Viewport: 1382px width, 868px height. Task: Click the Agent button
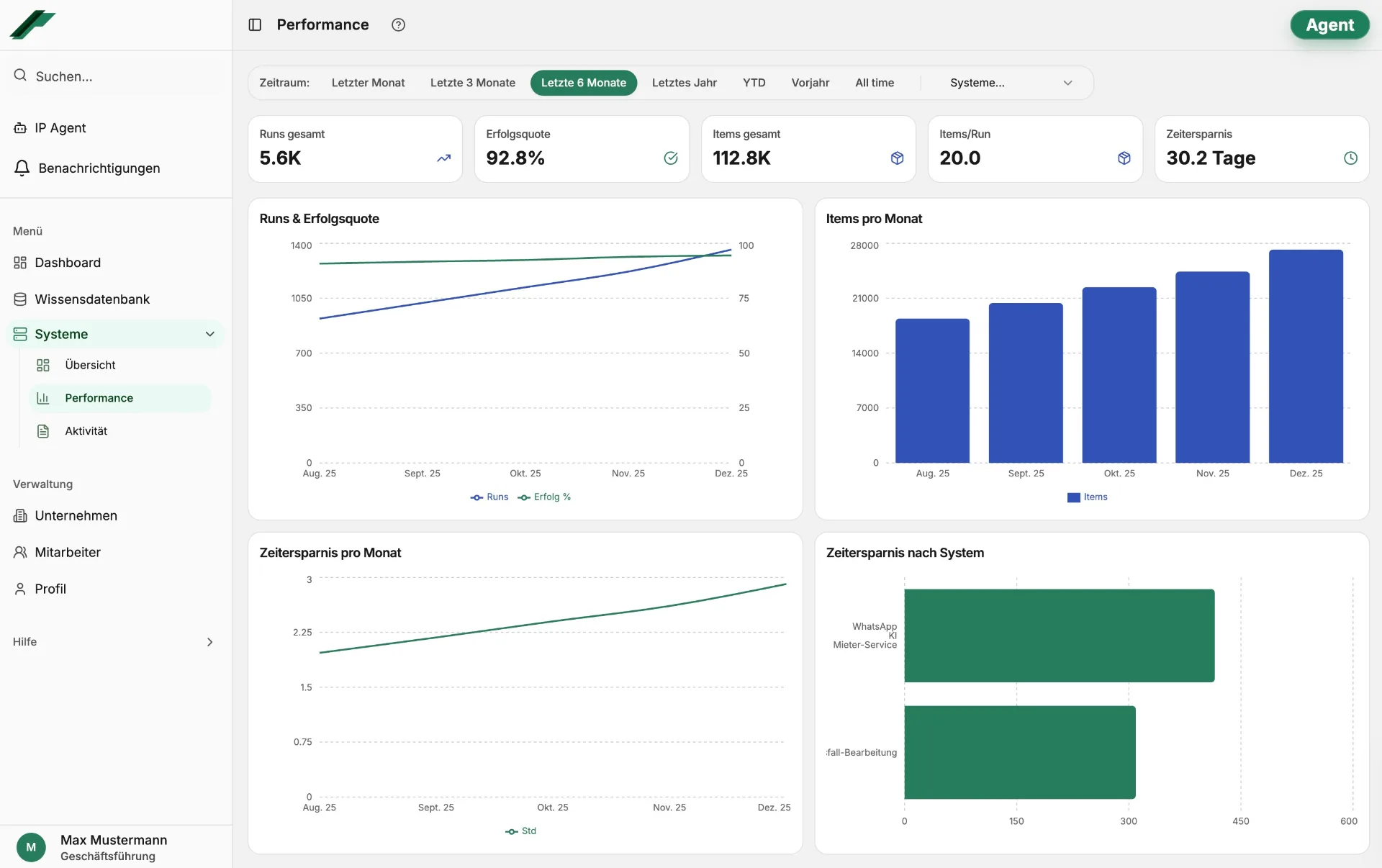coord(1329,24)
